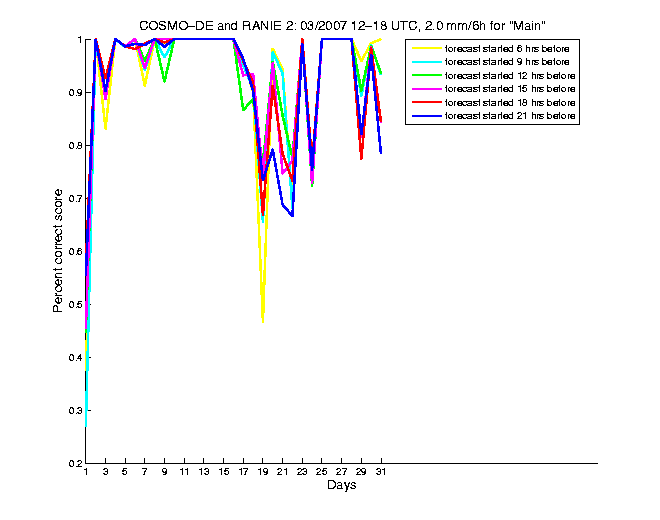The height and width of the screenshot is (520, 660).
Task: Click x-axis day label "25"
Action: point(322,472)
